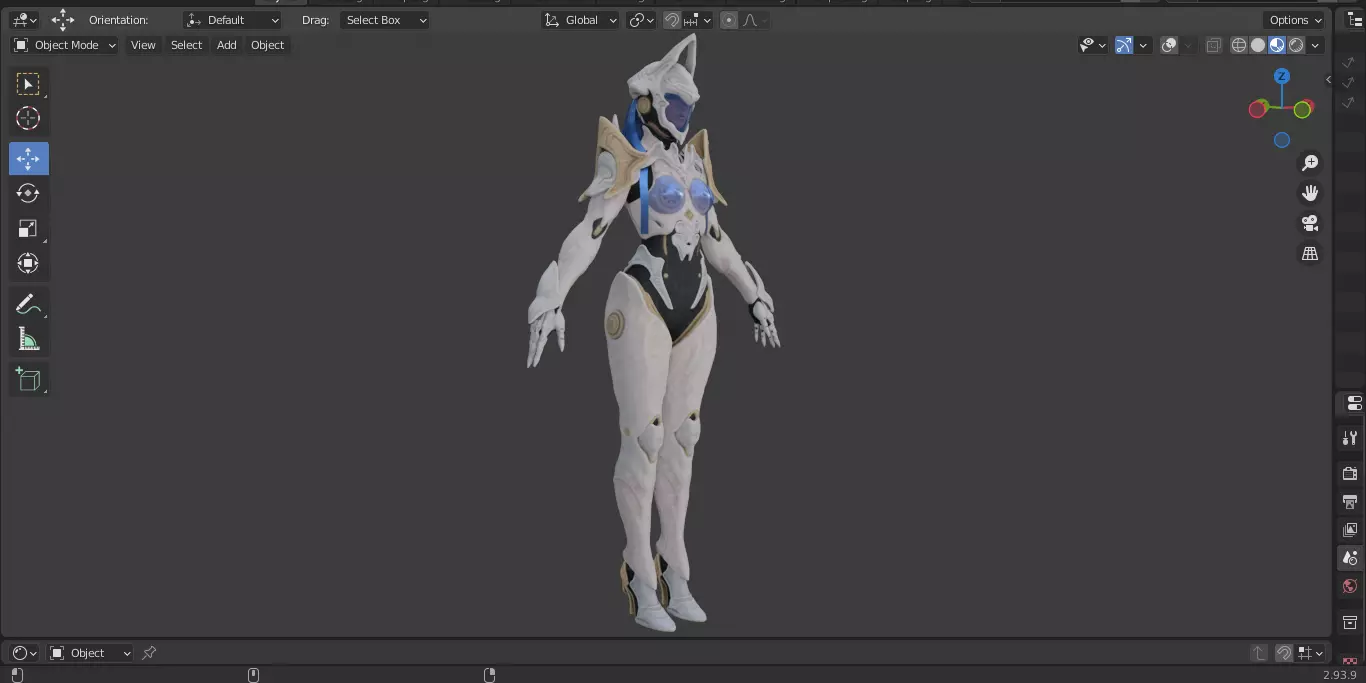The height and width of the screenshot is (683, 1366).
Task: Open the pivot point dropdown
Action: [641, 20]
